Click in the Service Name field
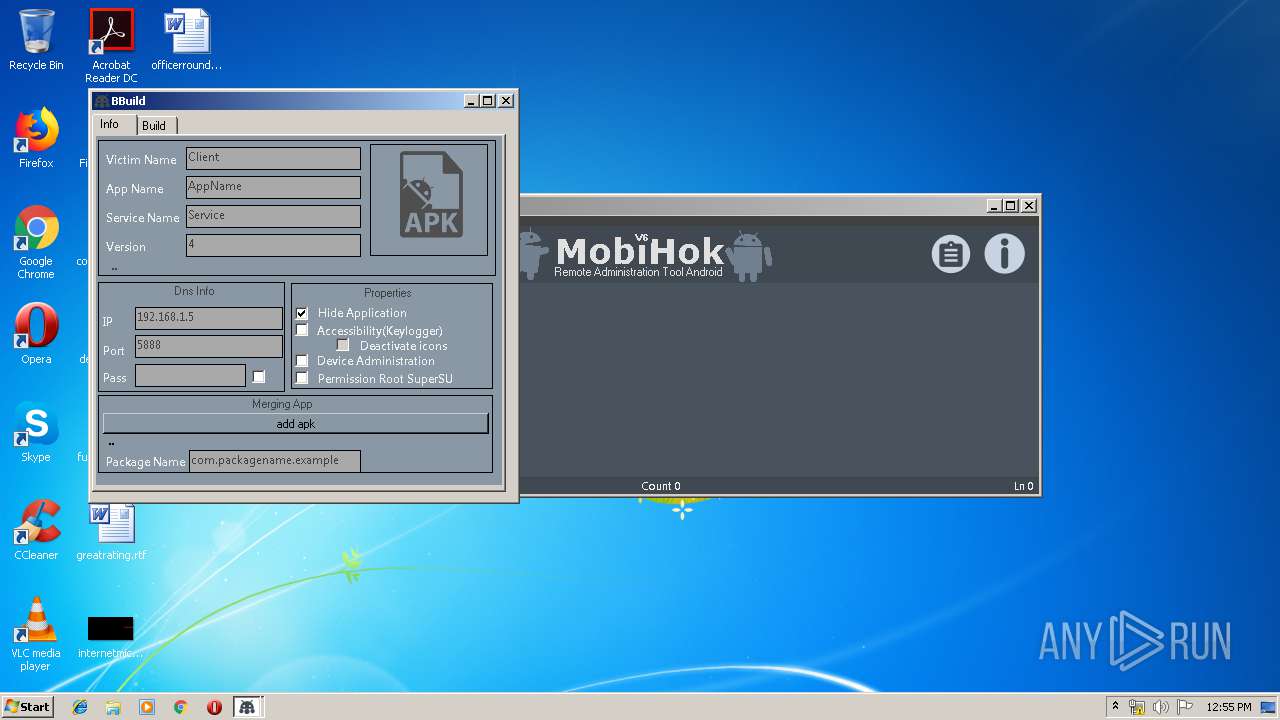 click(273, 216)
